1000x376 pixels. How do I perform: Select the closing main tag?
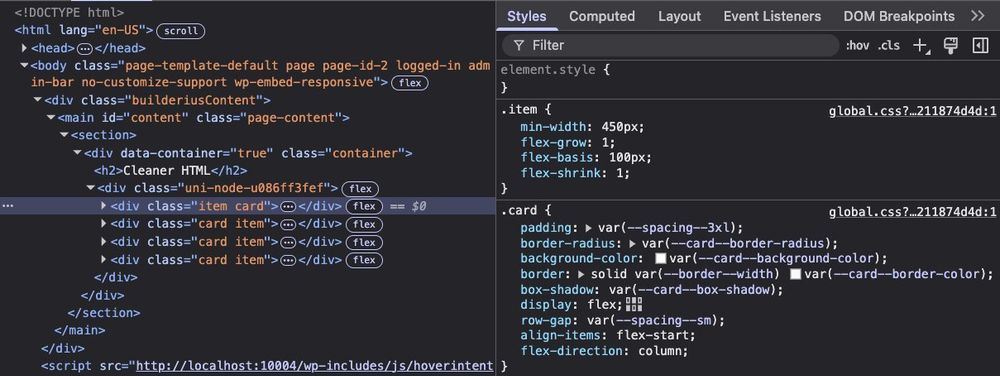point(80,330)
